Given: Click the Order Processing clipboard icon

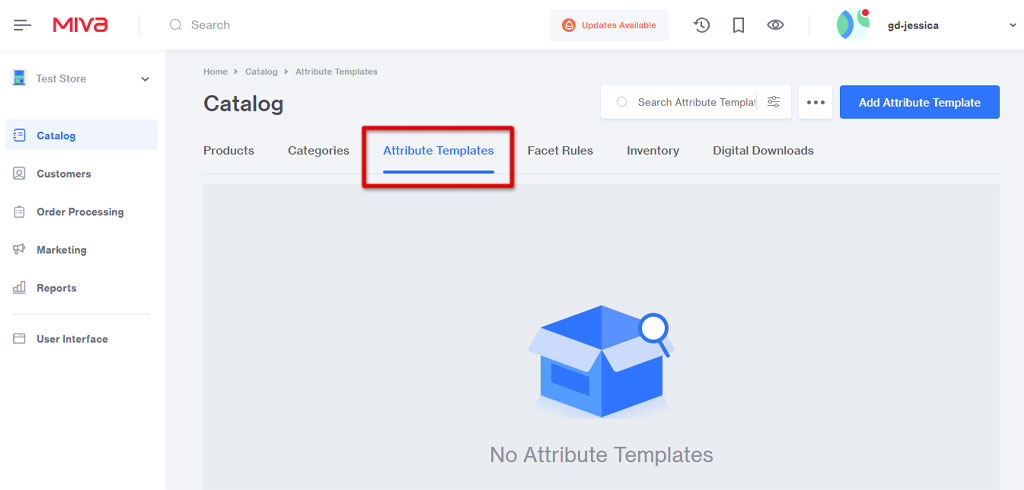Looking at the screenshot, I should pos(19,212).
